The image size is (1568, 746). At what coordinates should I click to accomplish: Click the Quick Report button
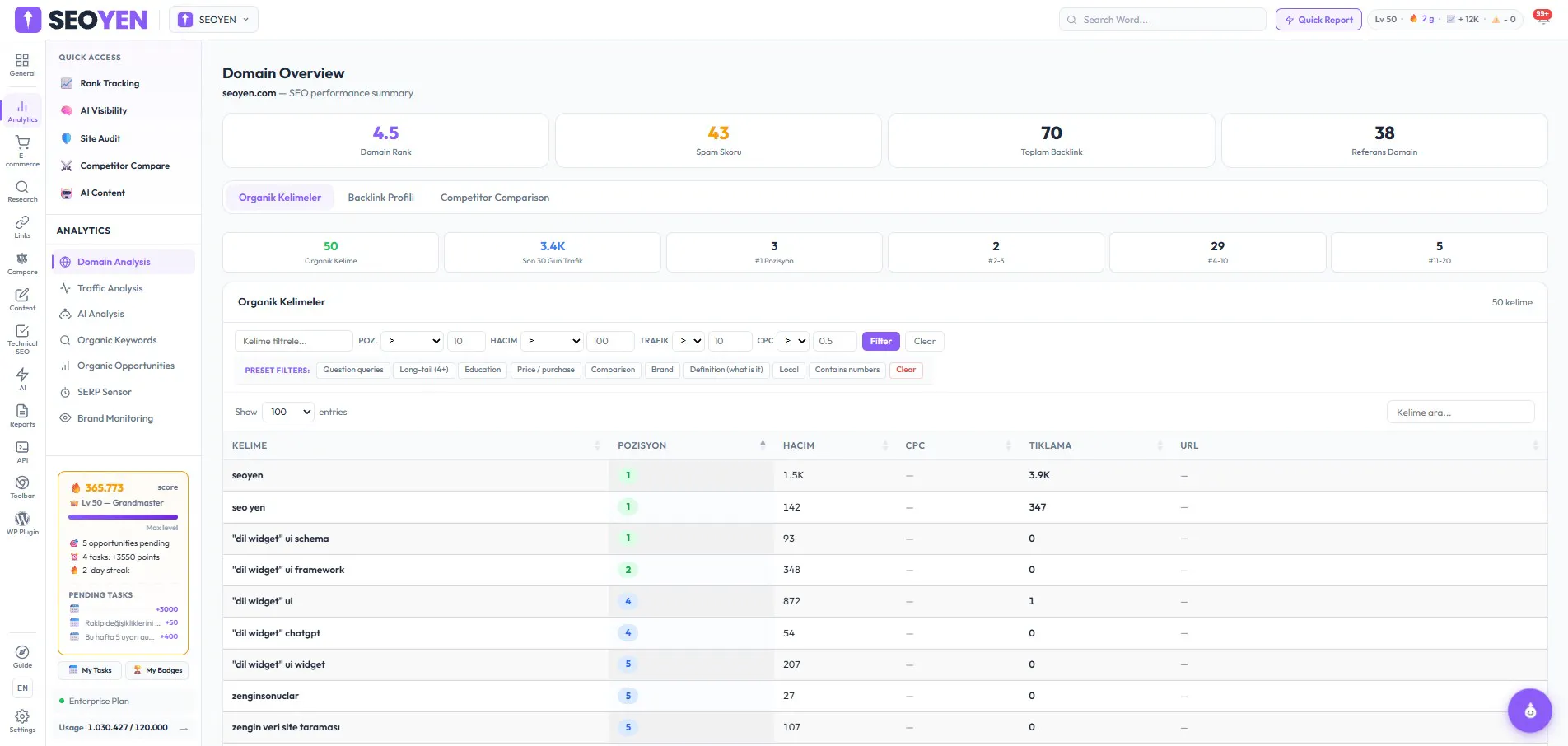[x=1318, y=20]
